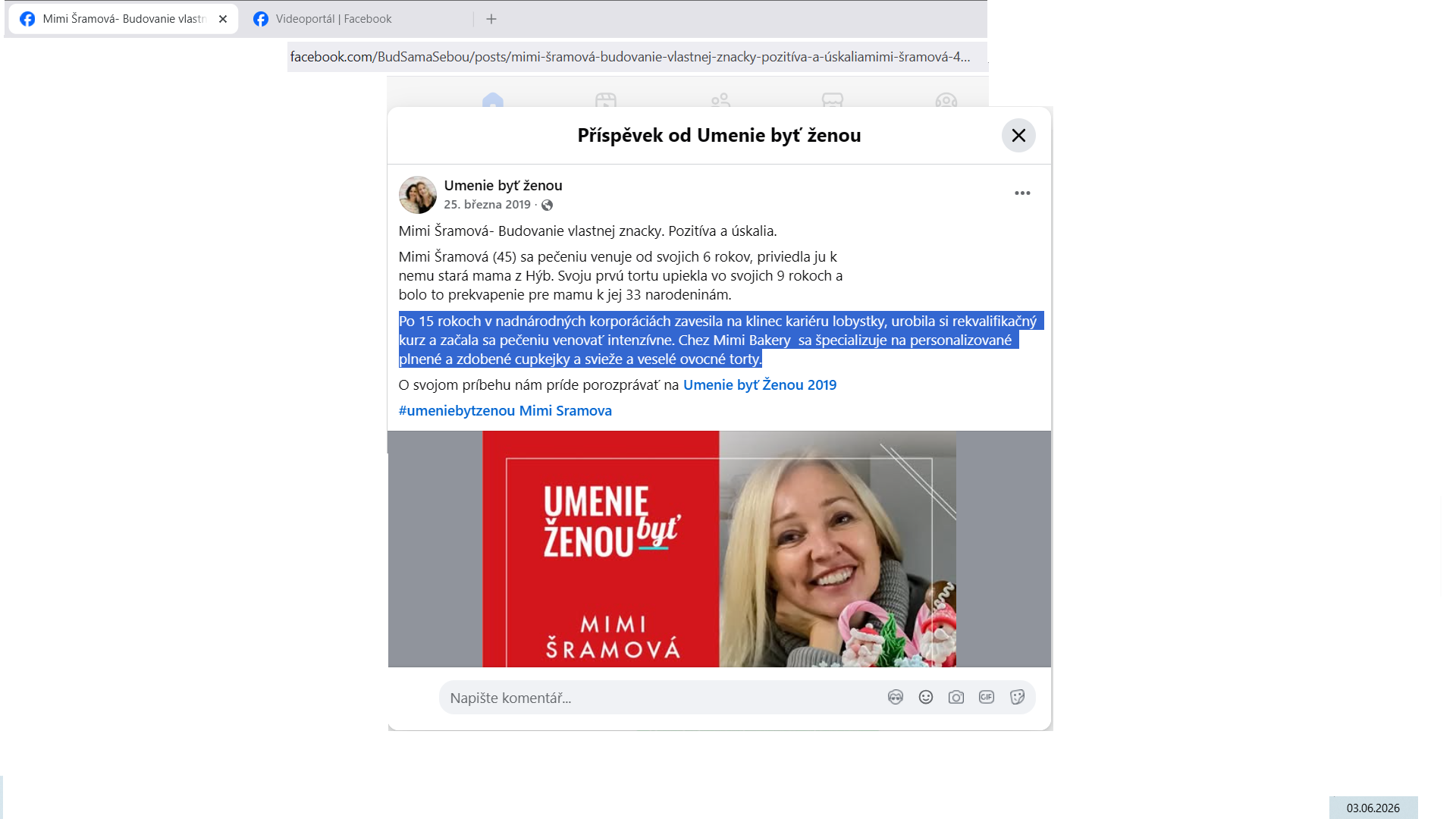Open the Umenie byť ženou page name link
Screen dimensions: 1456x819
click(x=503, y=186)
